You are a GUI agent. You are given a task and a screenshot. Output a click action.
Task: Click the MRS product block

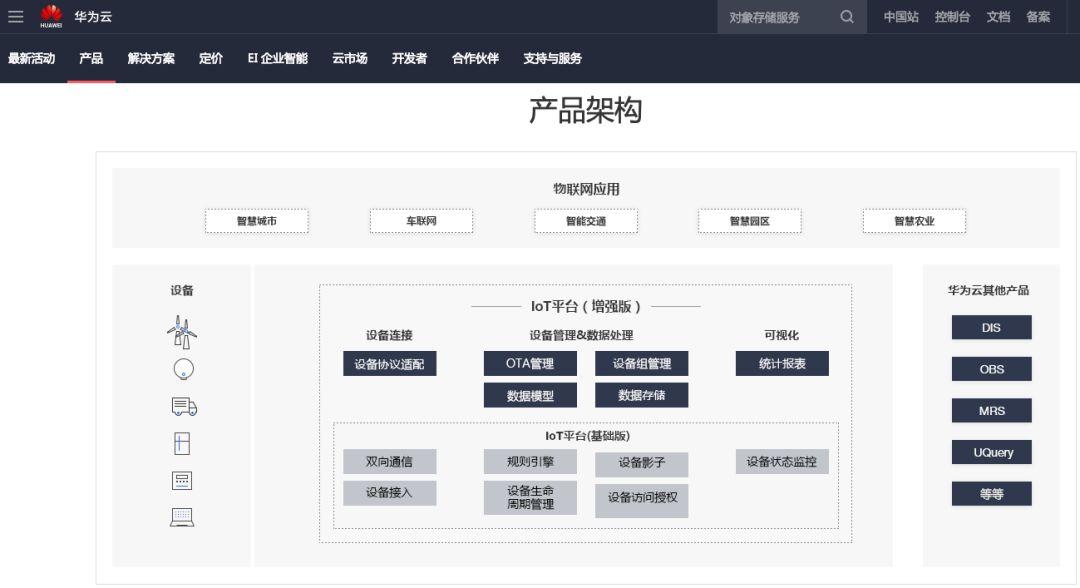[x=992, y=410]
